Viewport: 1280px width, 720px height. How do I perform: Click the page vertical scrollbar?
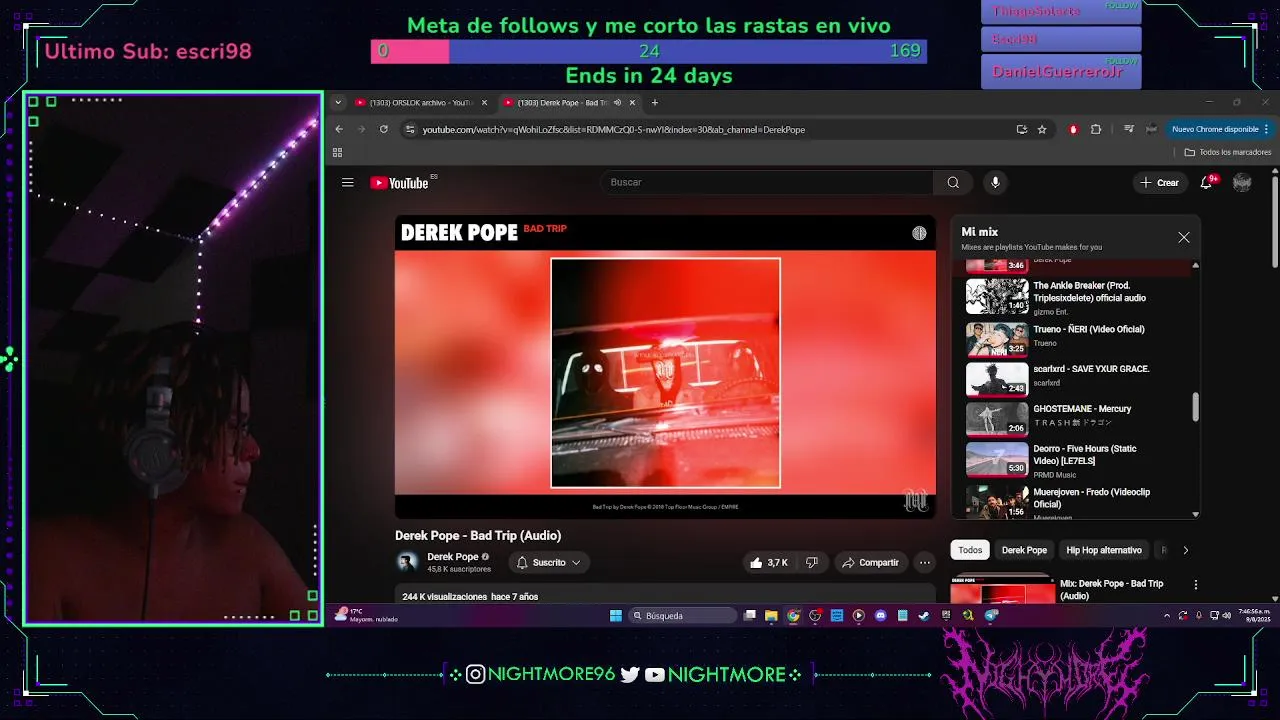tap(1275, 222)
